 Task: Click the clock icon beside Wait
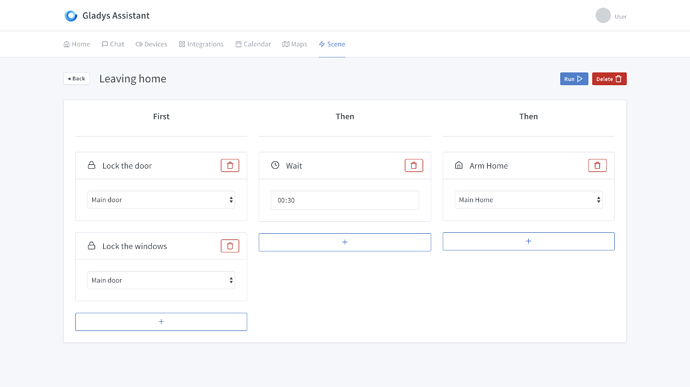point(275,165)
